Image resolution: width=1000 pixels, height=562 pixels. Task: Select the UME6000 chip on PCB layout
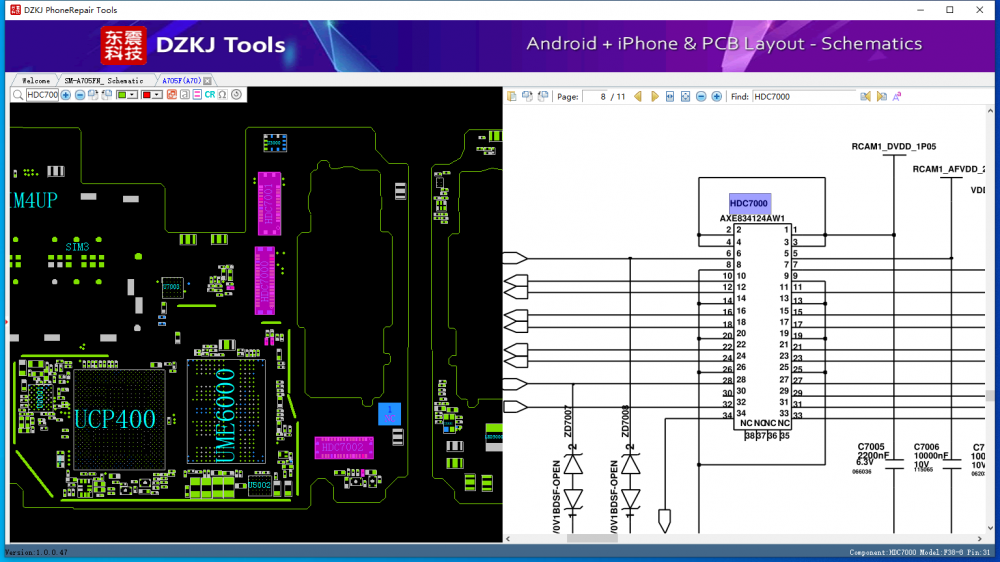226,411
